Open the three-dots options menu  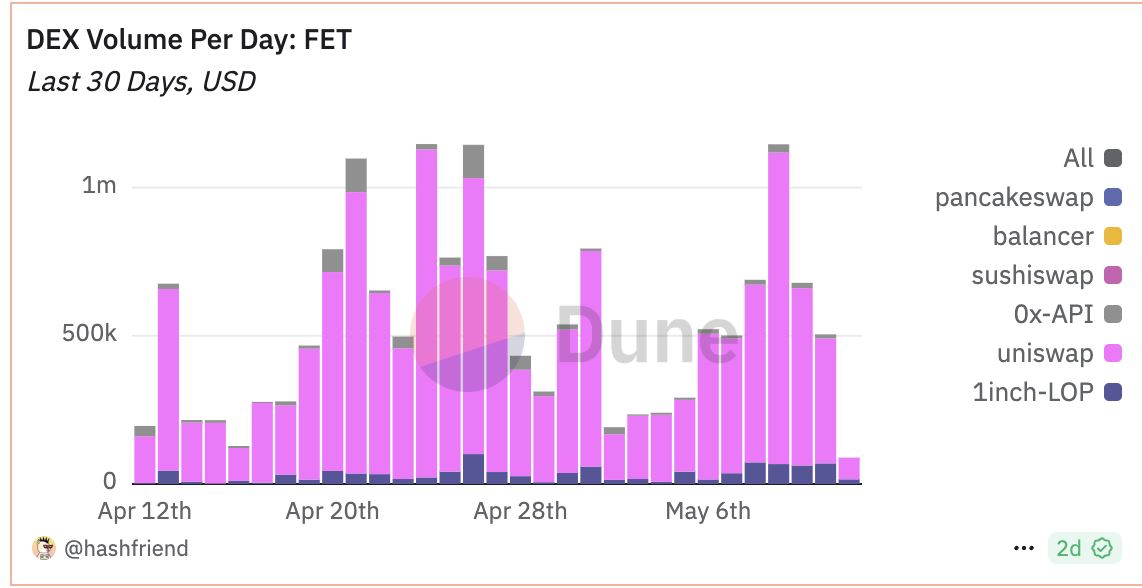(1023, 548)
